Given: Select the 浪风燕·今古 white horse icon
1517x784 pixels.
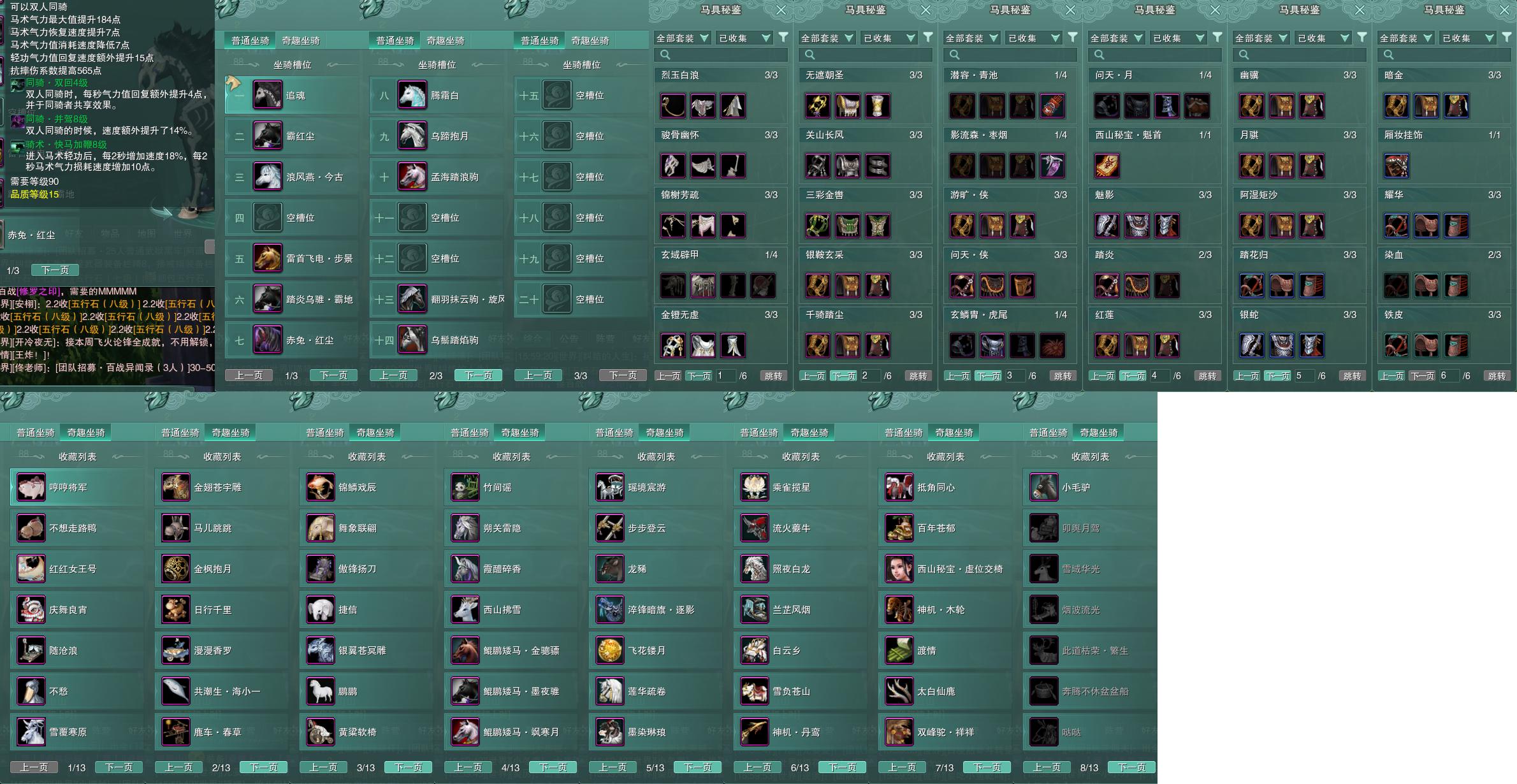Looking at the screenshot, I should 268,177.
